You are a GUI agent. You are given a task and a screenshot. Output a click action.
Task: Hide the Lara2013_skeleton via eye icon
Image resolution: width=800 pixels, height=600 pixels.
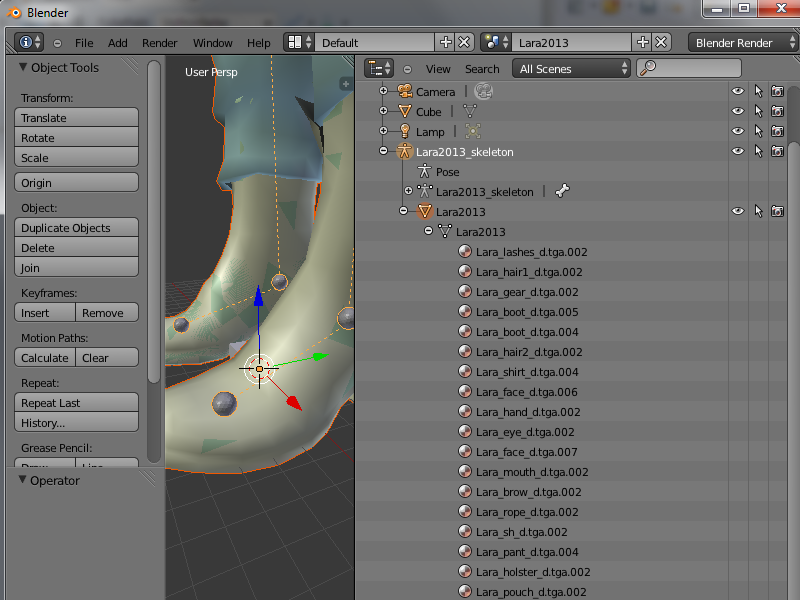pyautogui.click(x=738, y=151)
